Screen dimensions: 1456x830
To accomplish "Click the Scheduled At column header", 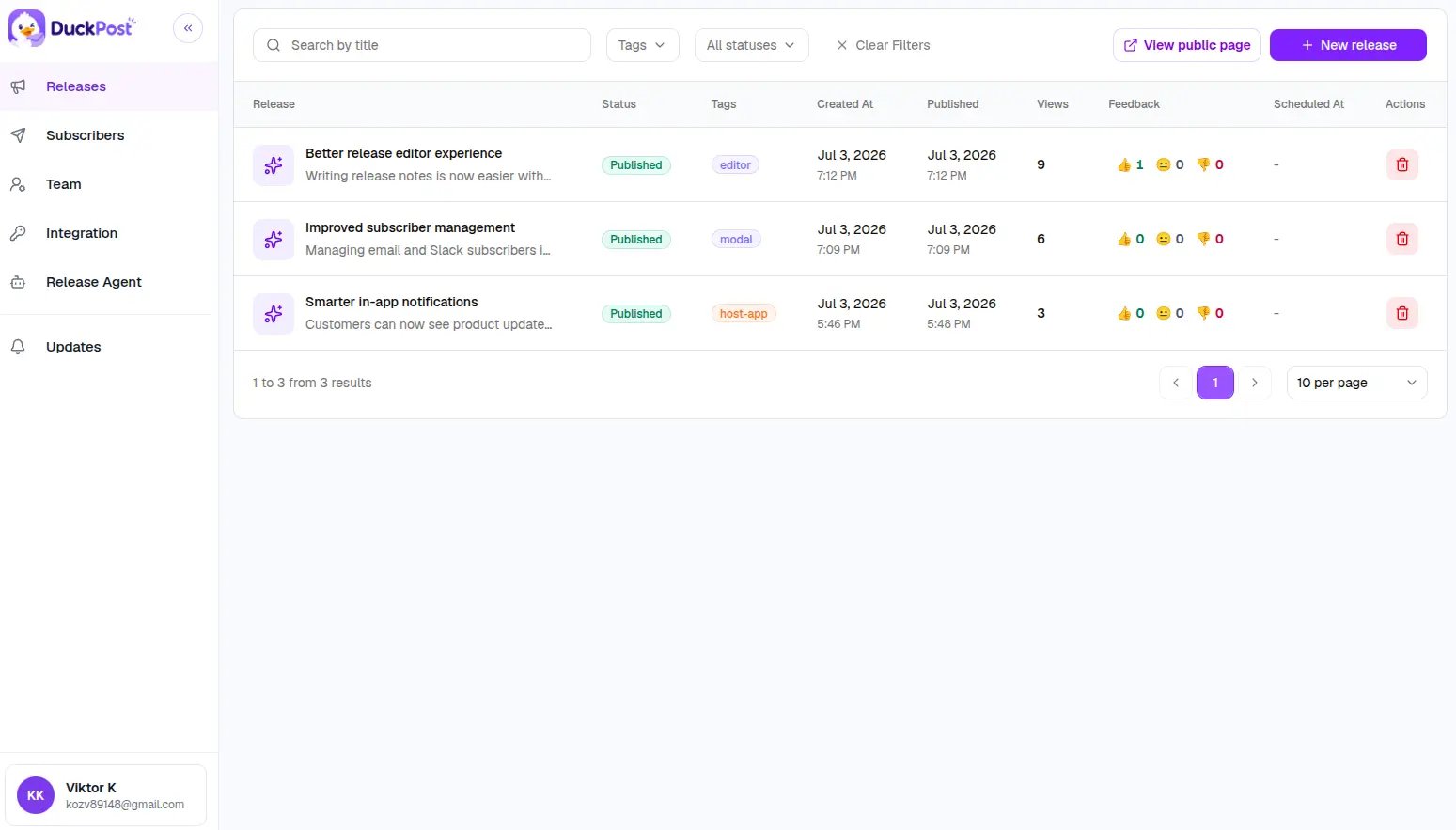I will pos(1308,104).
